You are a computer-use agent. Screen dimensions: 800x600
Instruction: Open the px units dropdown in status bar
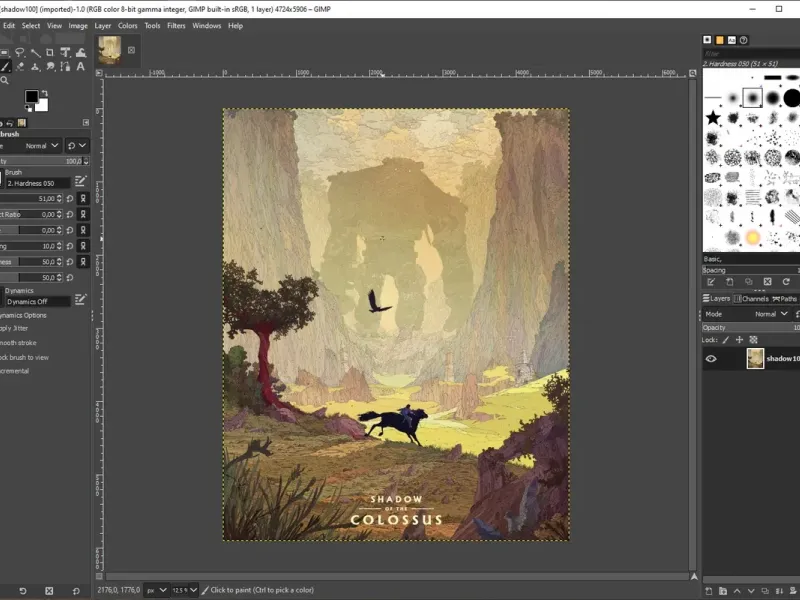pos(154,590)
